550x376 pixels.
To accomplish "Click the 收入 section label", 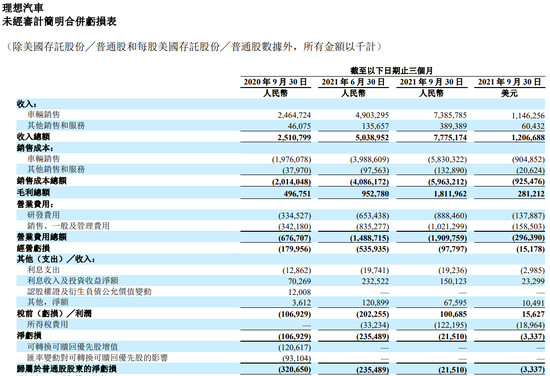I will [x=27, y=104].
